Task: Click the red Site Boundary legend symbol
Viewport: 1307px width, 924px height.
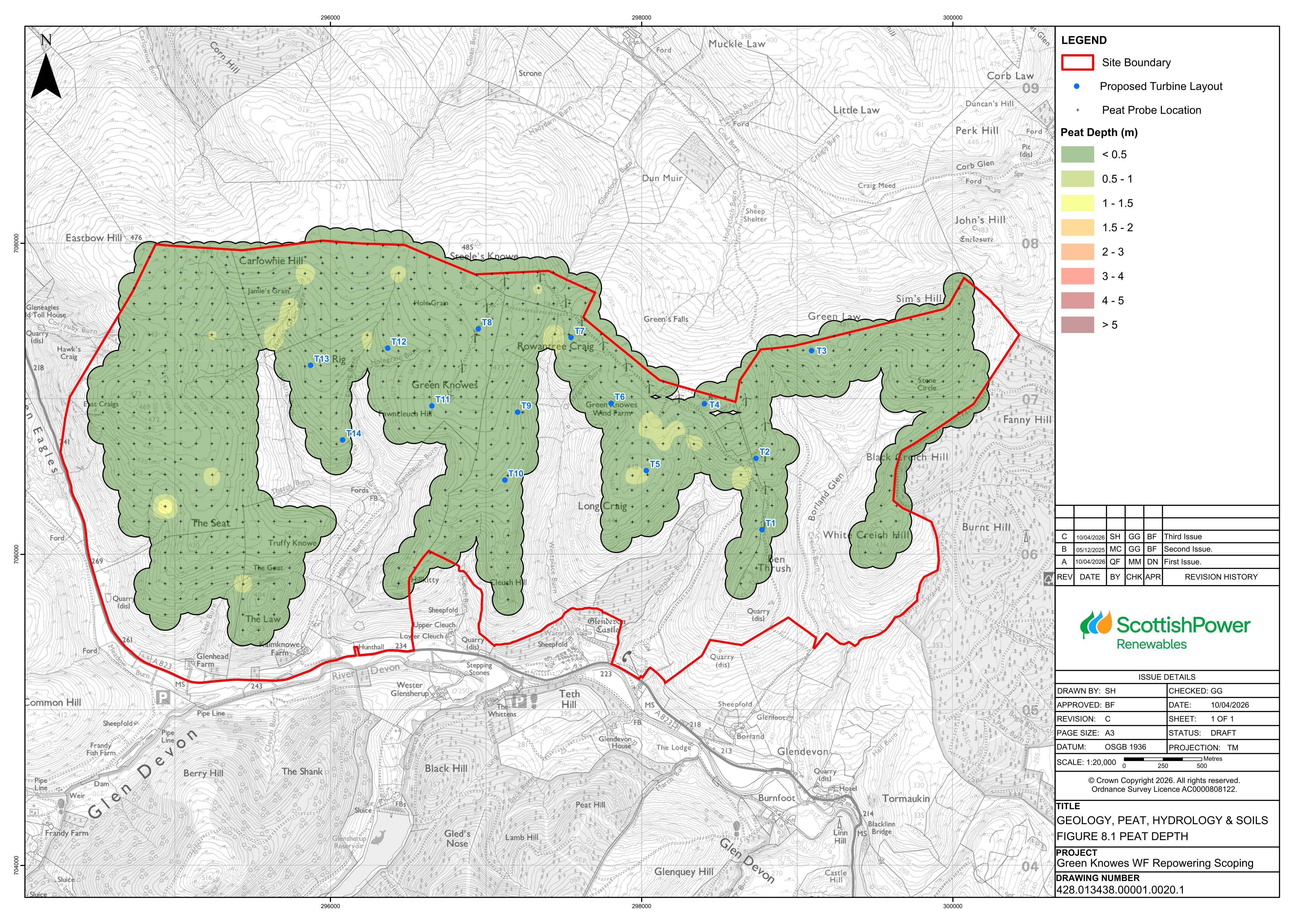Action: (1077, 63)
